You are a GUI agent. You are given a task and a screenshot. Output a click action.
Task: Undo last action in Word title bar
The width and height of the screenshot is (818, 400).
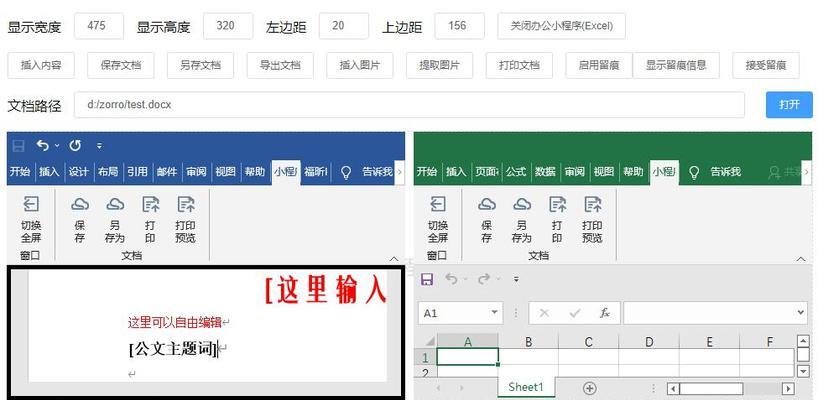pyautogui.click(x=43, y=146)
